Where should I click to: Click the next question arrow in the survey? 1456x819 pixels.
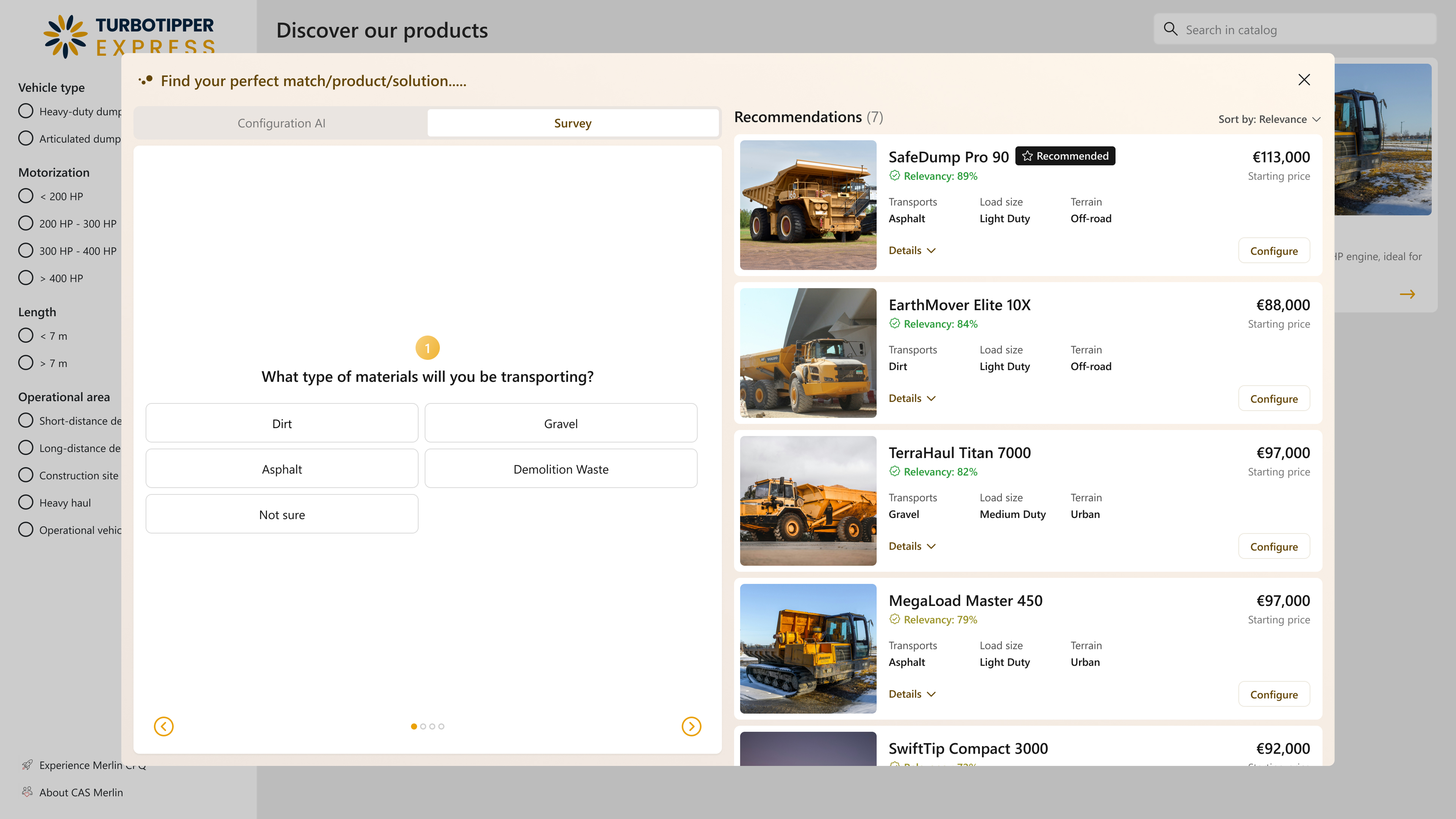click(x=691, y=726)
